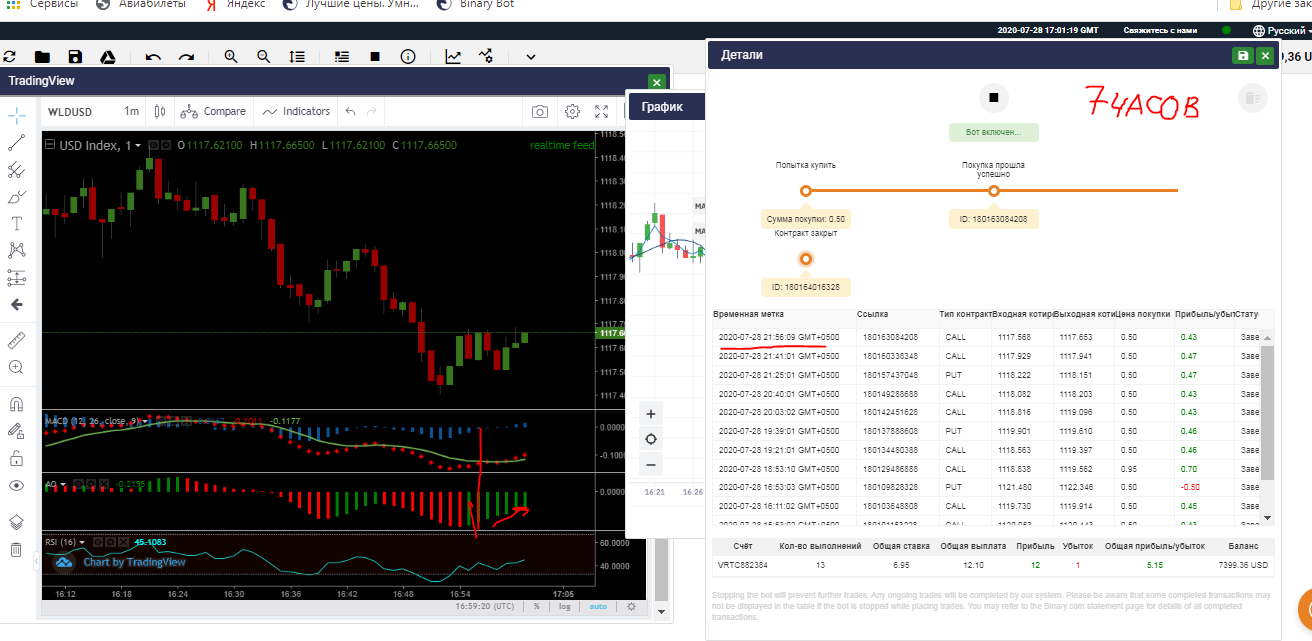Screen dimensions: 1312x641
Task: Click the График panel zoom-in plus button
Action: pos(651,414)
